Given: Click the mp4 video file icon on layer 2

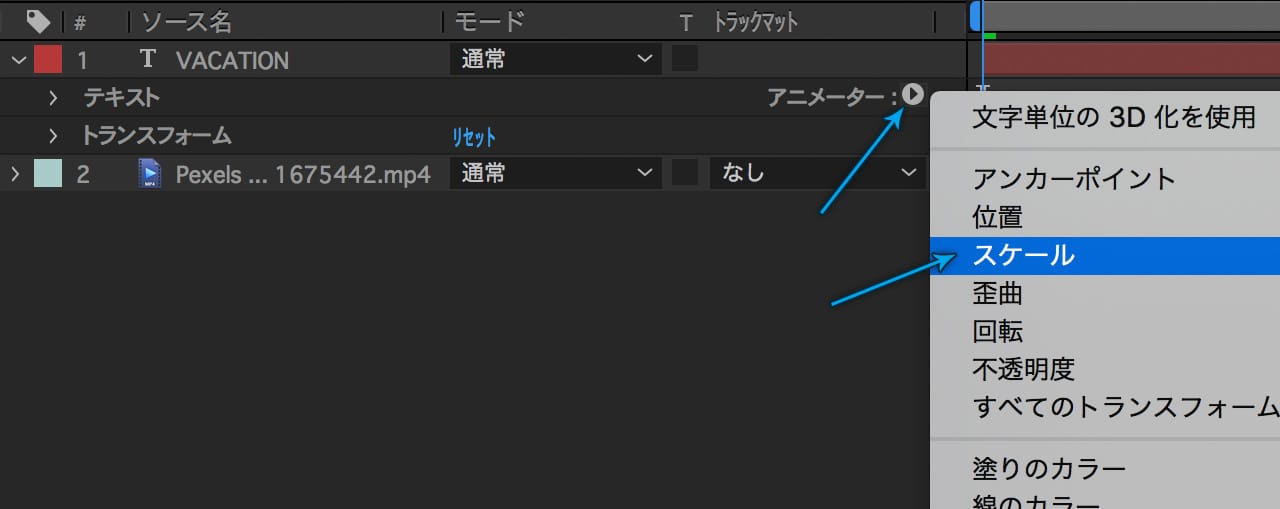Looking at the screenshot, I should click(150, 174).
